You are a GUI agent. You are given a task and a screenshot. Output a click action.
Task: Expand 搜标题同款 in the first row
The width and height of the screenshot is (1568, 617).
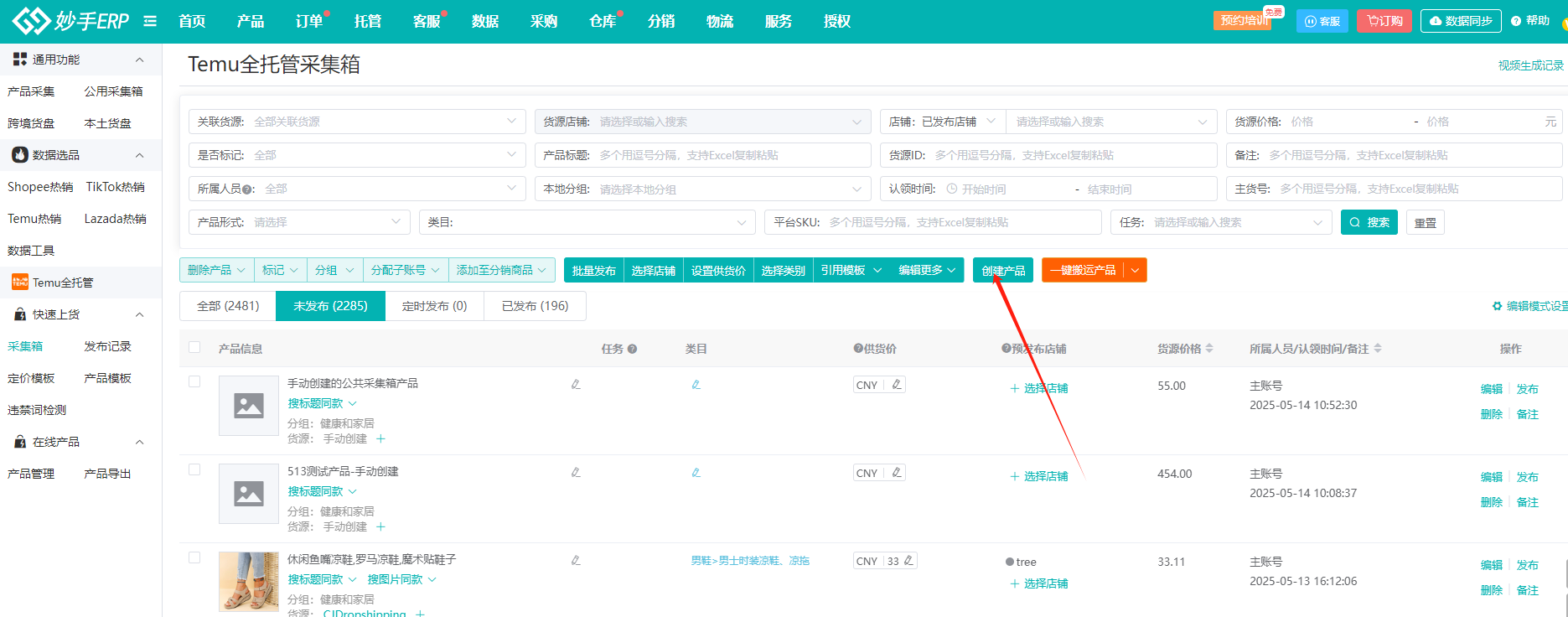(323, 403)
